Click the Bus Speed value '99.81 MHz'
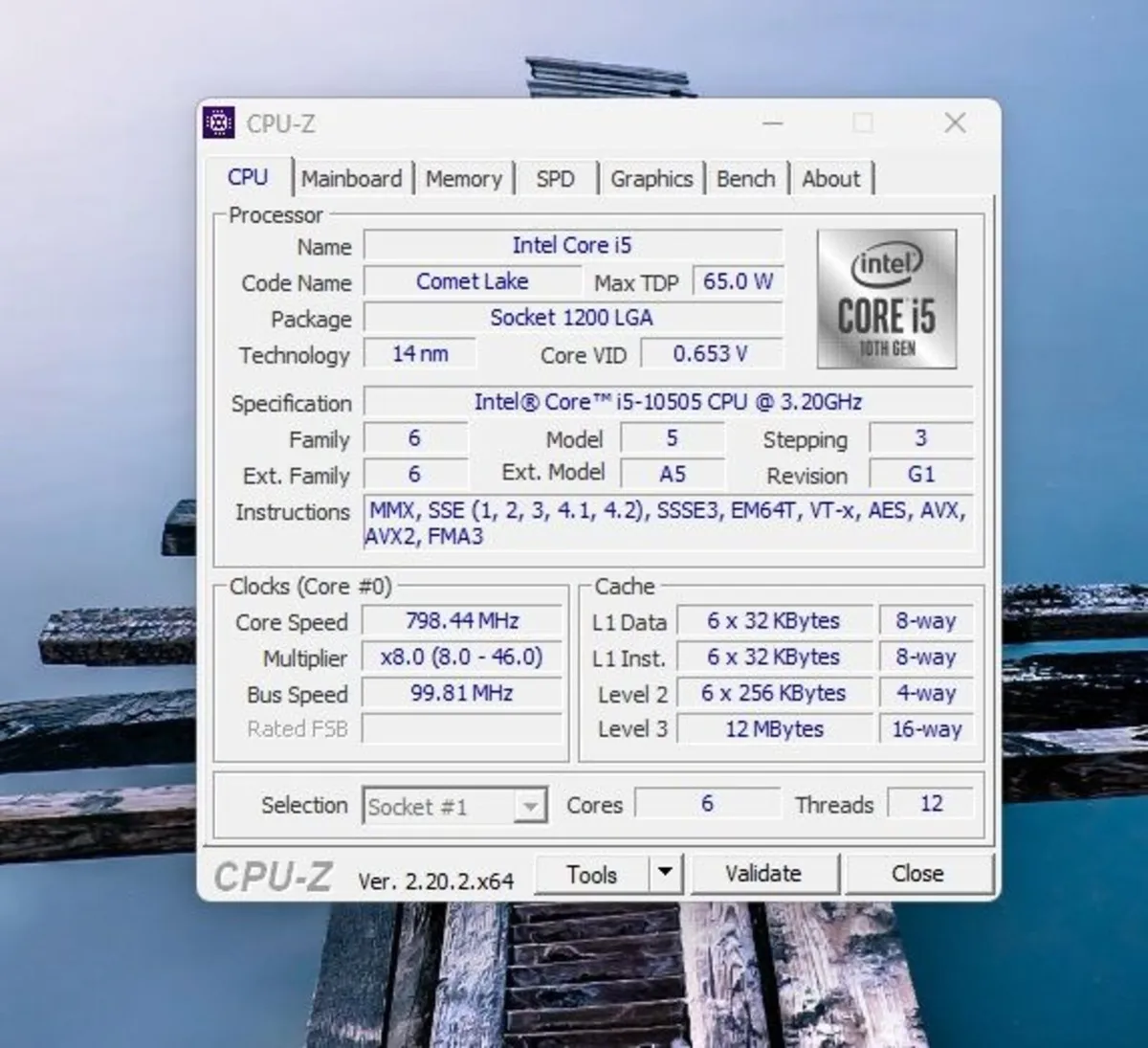This screenshot has height=1048, width=1148. pos(462,693)
